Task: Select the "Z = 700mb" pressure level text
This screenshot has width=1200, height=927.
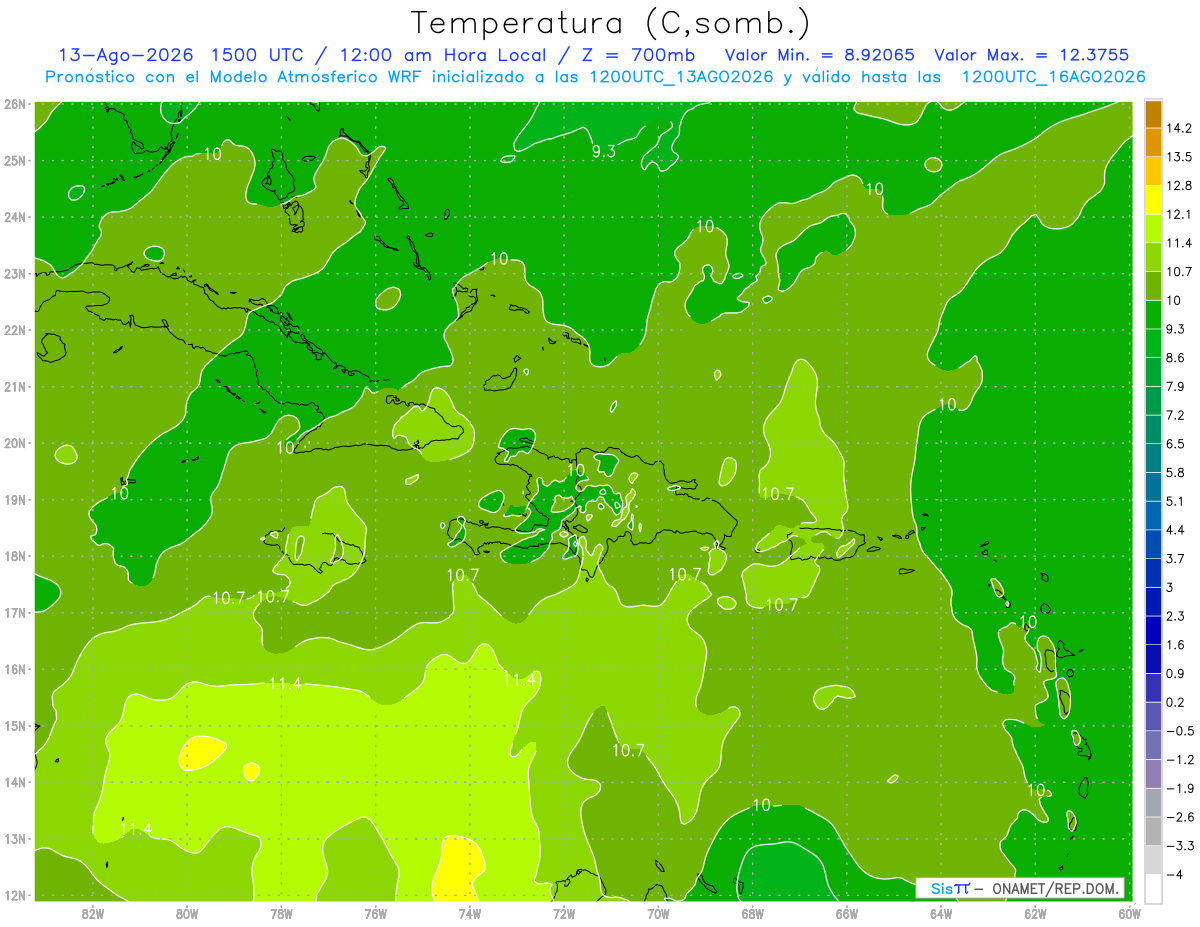Action: [x=638, y=55]
